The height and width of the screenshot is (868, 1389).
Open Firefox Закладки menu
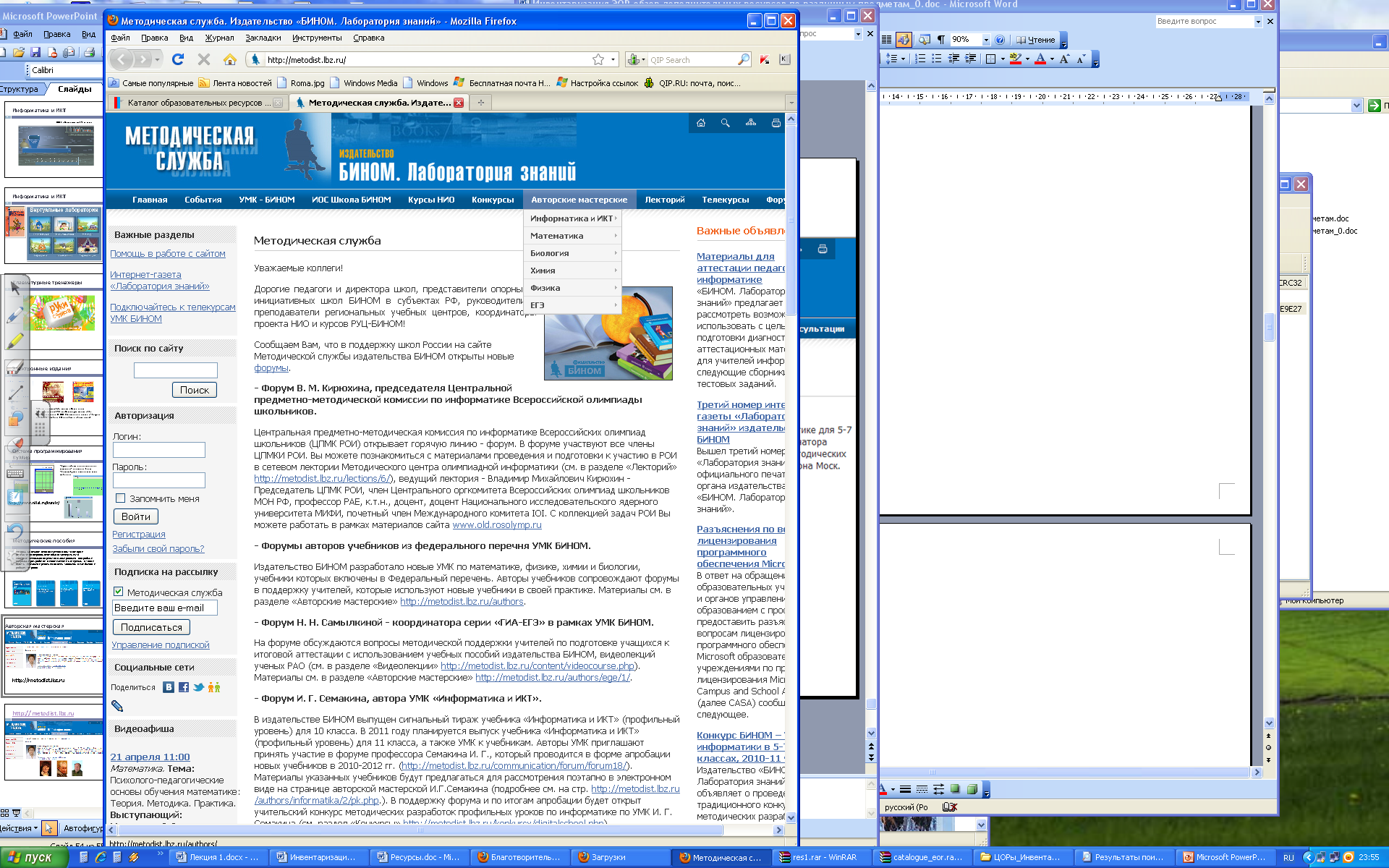coord(263,38)
